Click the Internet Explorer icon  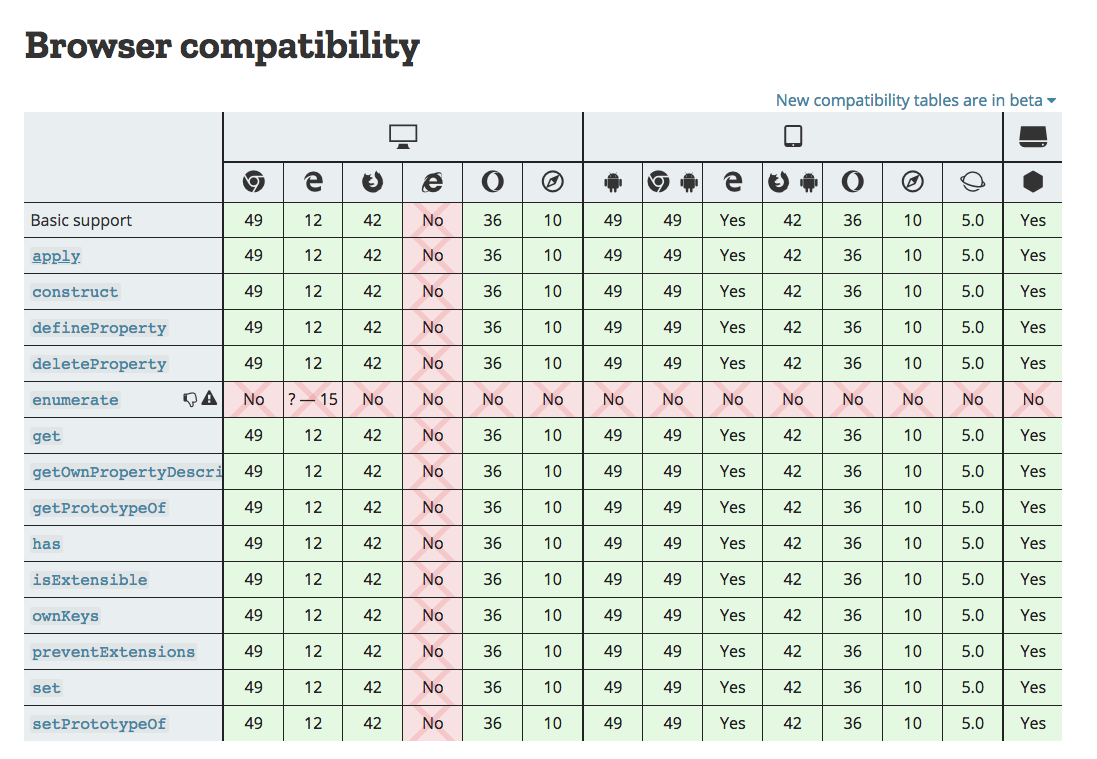[x=432, y=182]
